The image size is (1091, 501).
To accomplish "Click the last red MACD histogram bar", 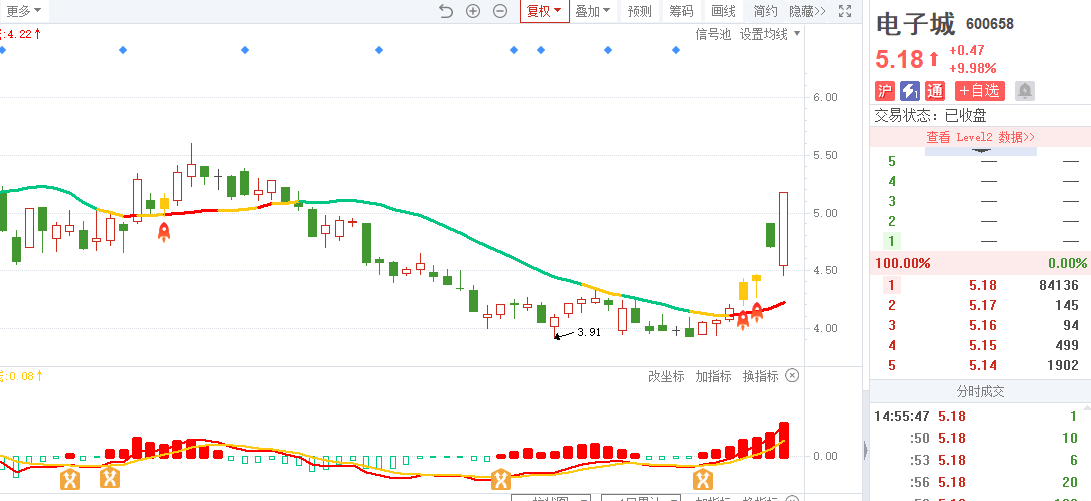I will coord(783,440).
